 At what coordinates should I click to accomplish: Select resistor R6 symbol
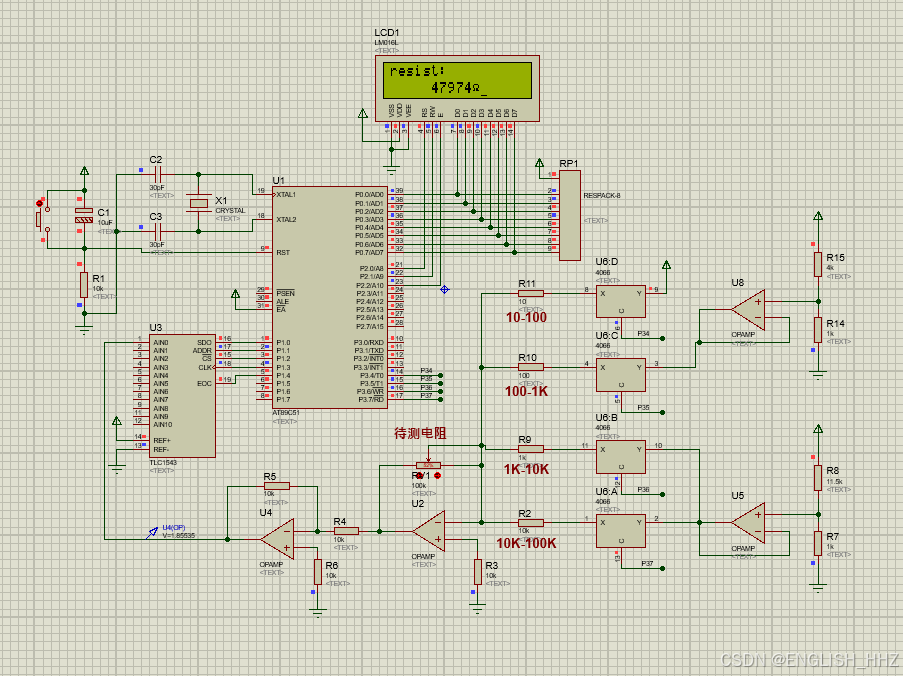(317, 572)
